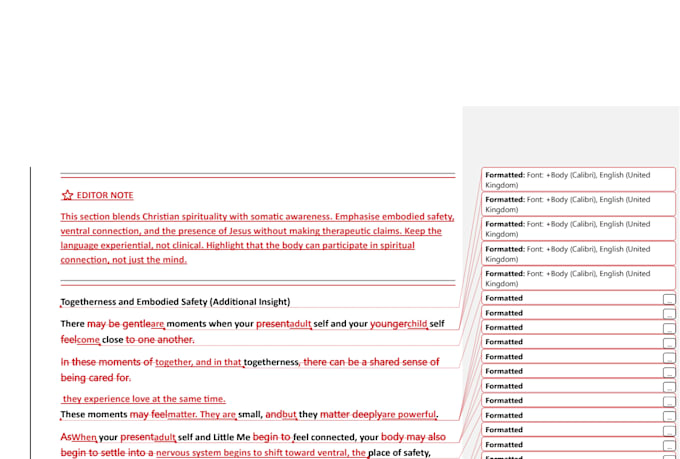Click the deleted phrase "being cared for."
The width and height of the screenshot is (680, 459).
point(96,377)
